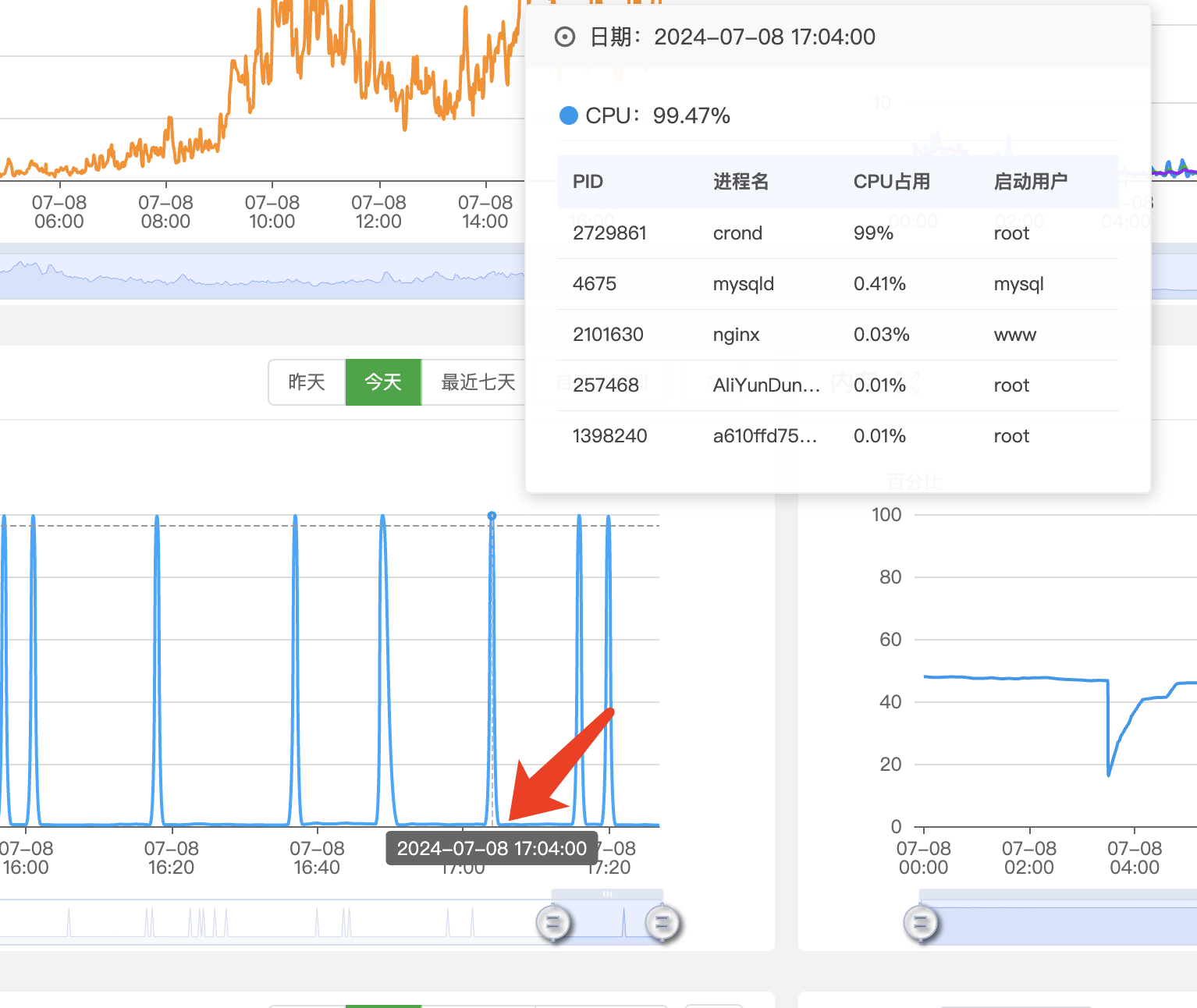The height and width of the screenshot is (1008, 1197).
Task: Click the target icon beside 日期 in tooltip
Action: (x=565, y=37)
